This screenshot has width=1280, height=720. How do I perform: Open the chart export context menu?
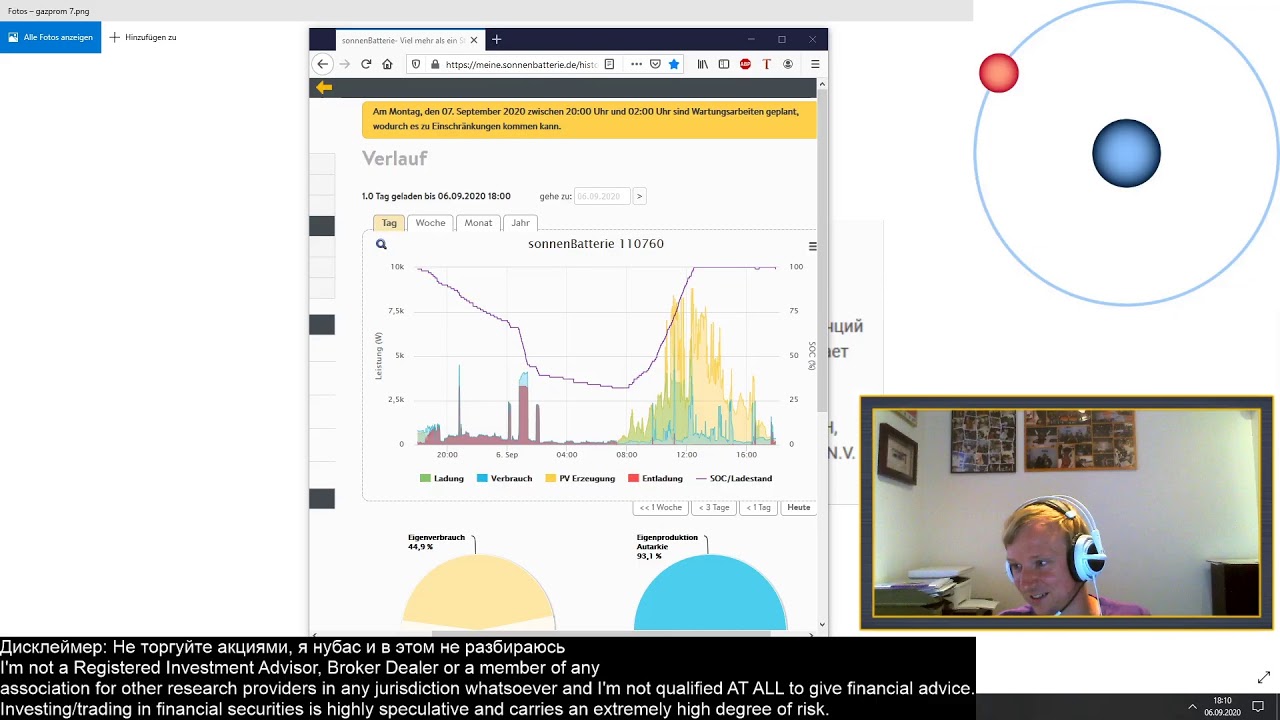click(x=812, y=246)
